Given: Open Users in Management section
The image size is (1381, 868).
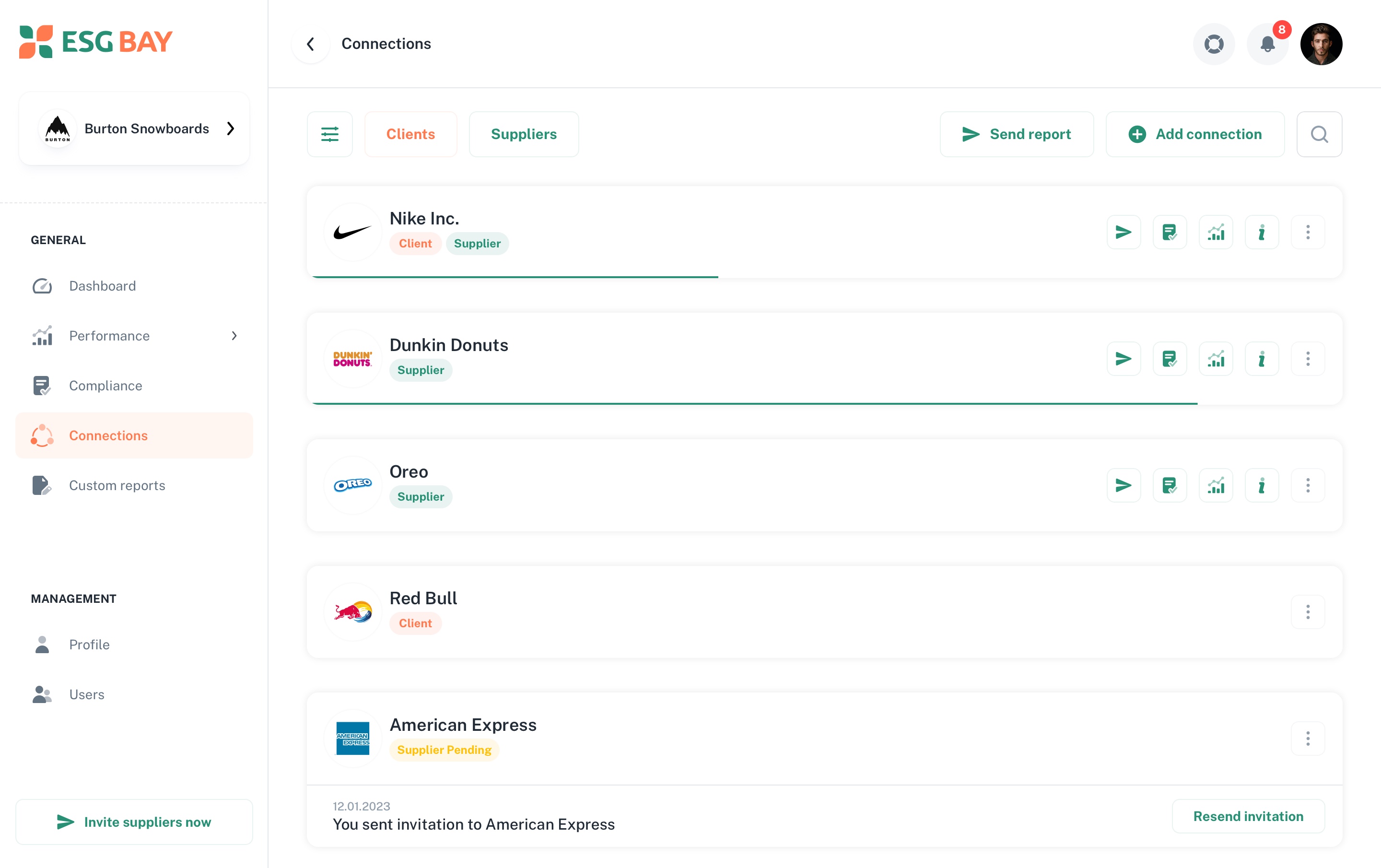Looking at the screenshot, I should pyautogui.click(x=134, y=695).
